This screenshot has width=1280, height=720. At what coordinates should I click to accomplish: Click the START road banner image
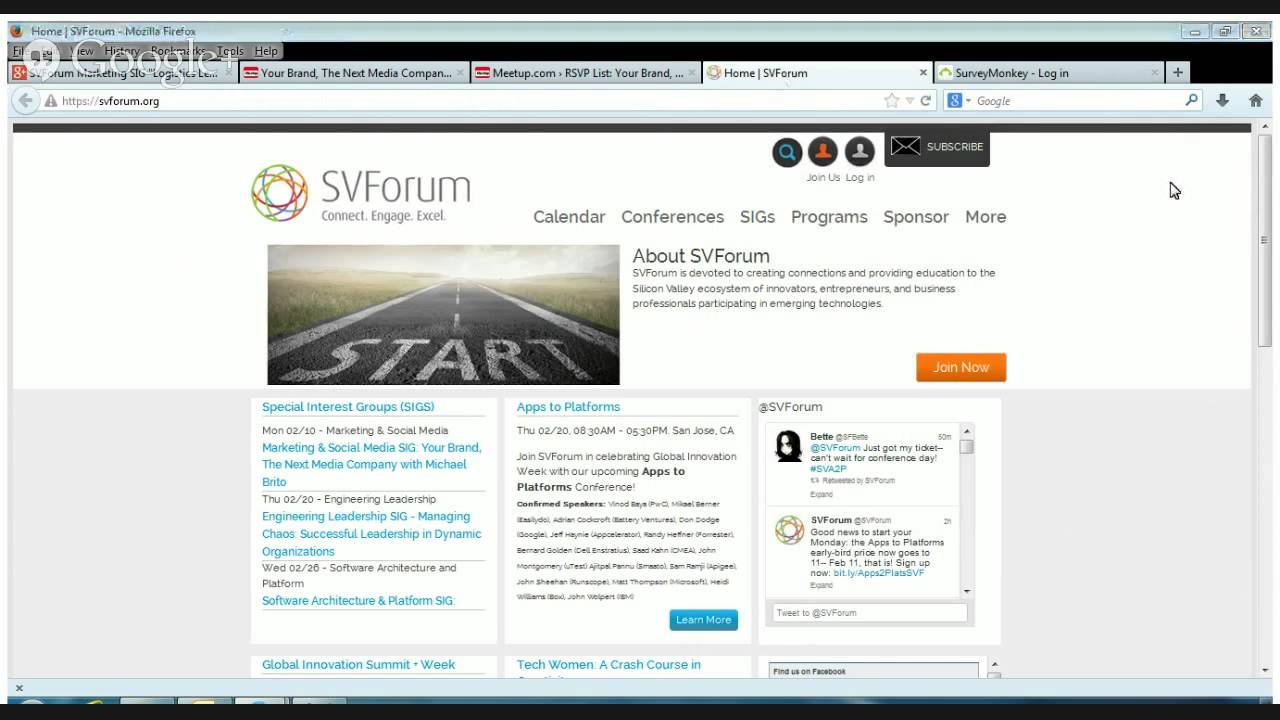click(443, 315)
